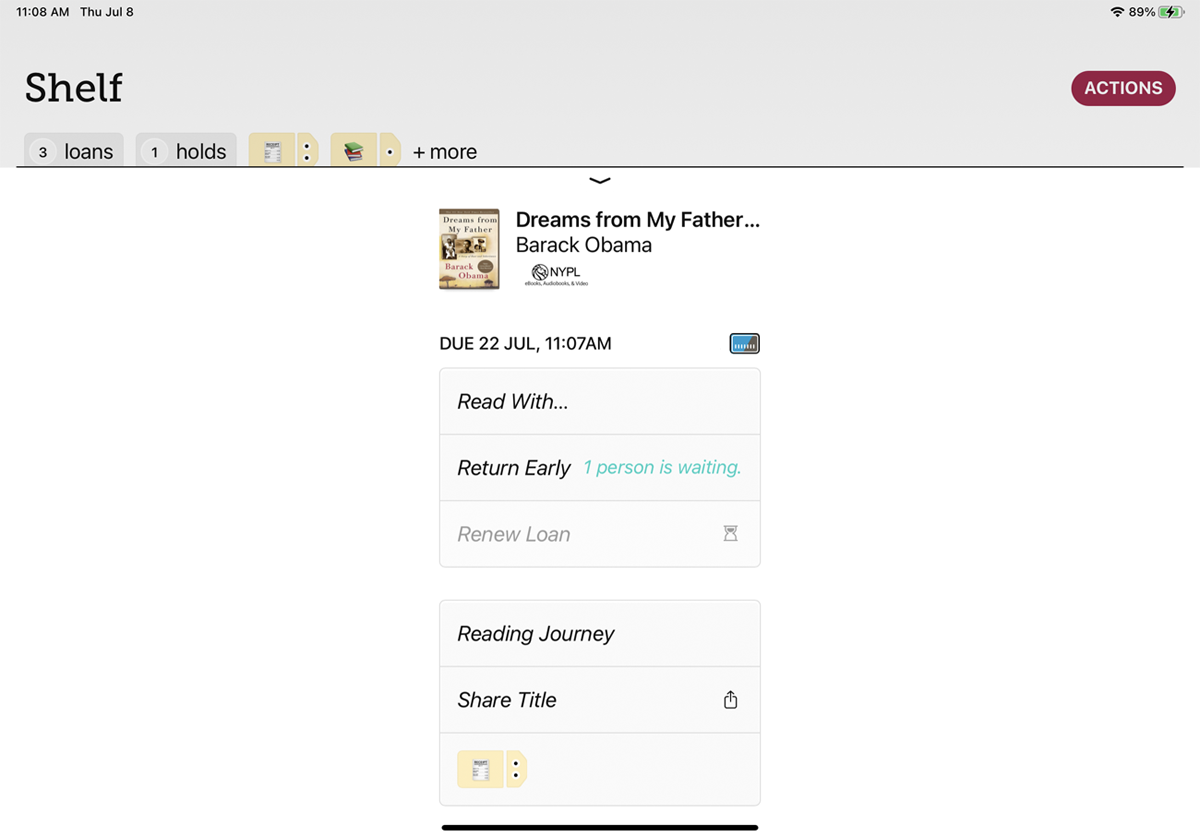This screenshot has width=1200, height=838.
Task: Click the 'Shelf' page heading
Action: (x=74, y=88)
